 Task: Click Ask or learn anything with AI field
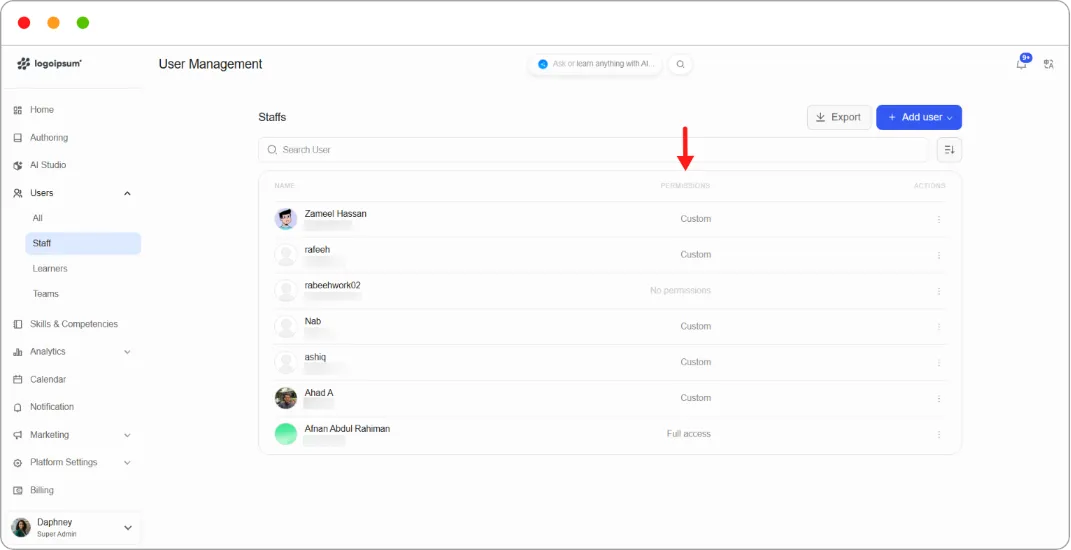[x=596, y=64]
